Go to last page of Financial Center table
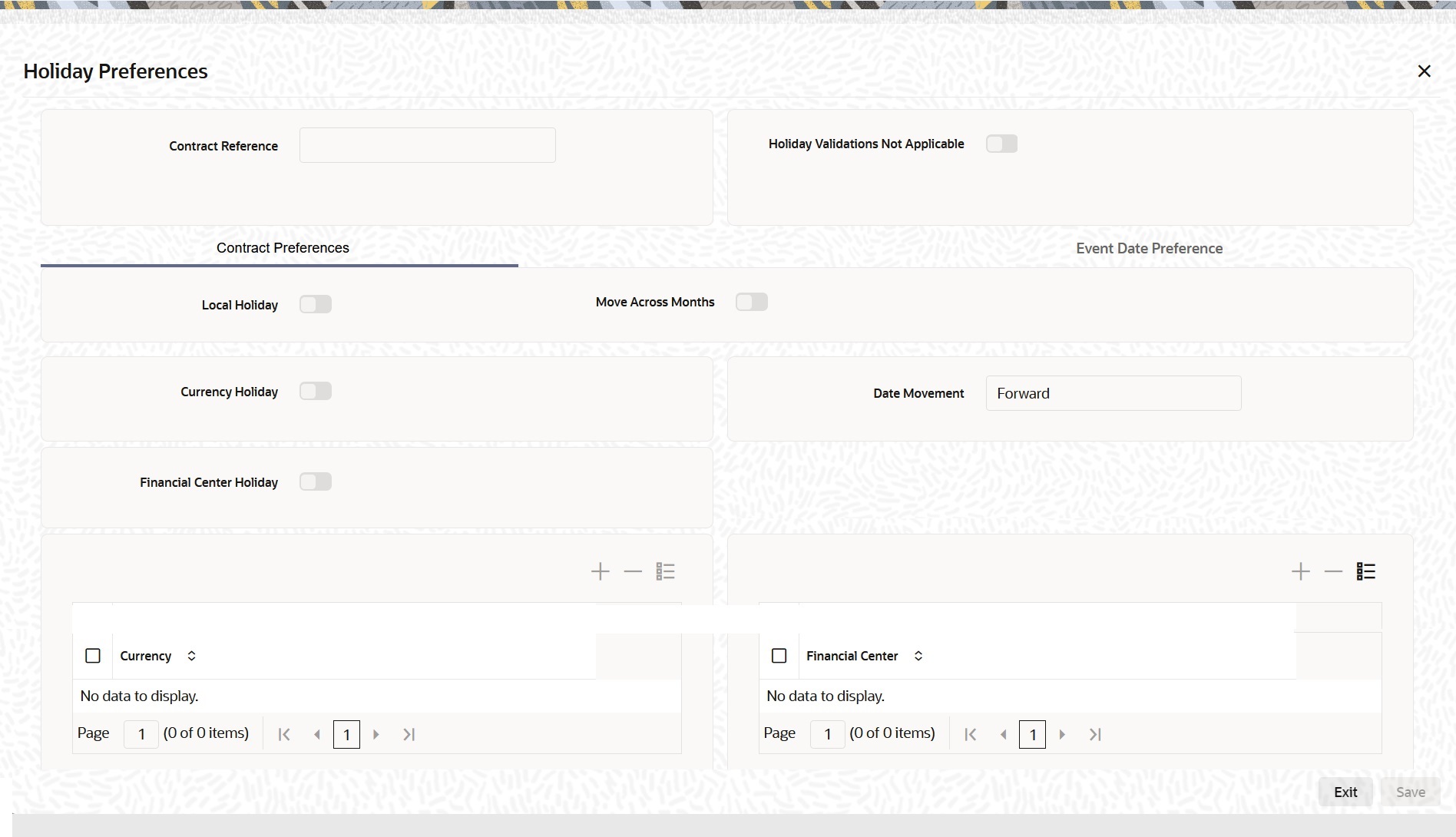Image resolution: width=1456 pixels, height=837 pixels. point(1096,734)
